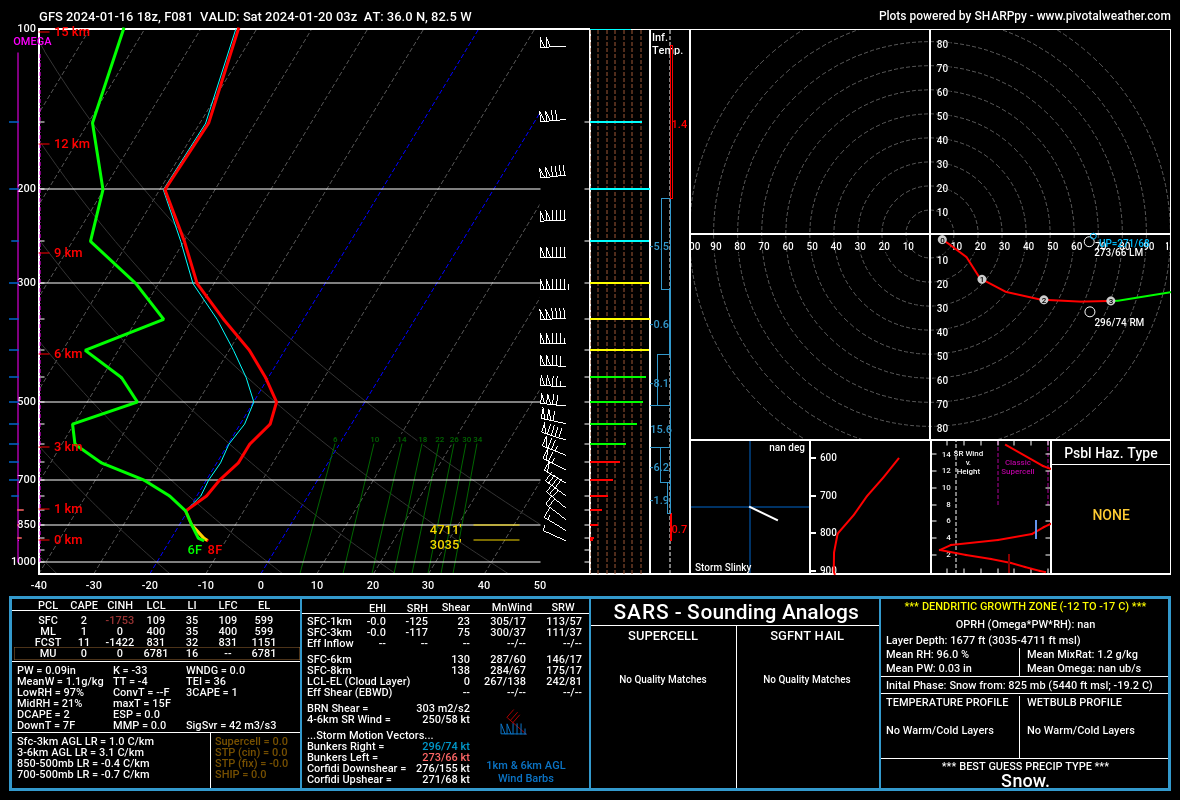Image resolution: width=1180 pixels, height=800 pixels.
Task: Click the WETBULB PROFILE heading
Action: [1074, 702]
